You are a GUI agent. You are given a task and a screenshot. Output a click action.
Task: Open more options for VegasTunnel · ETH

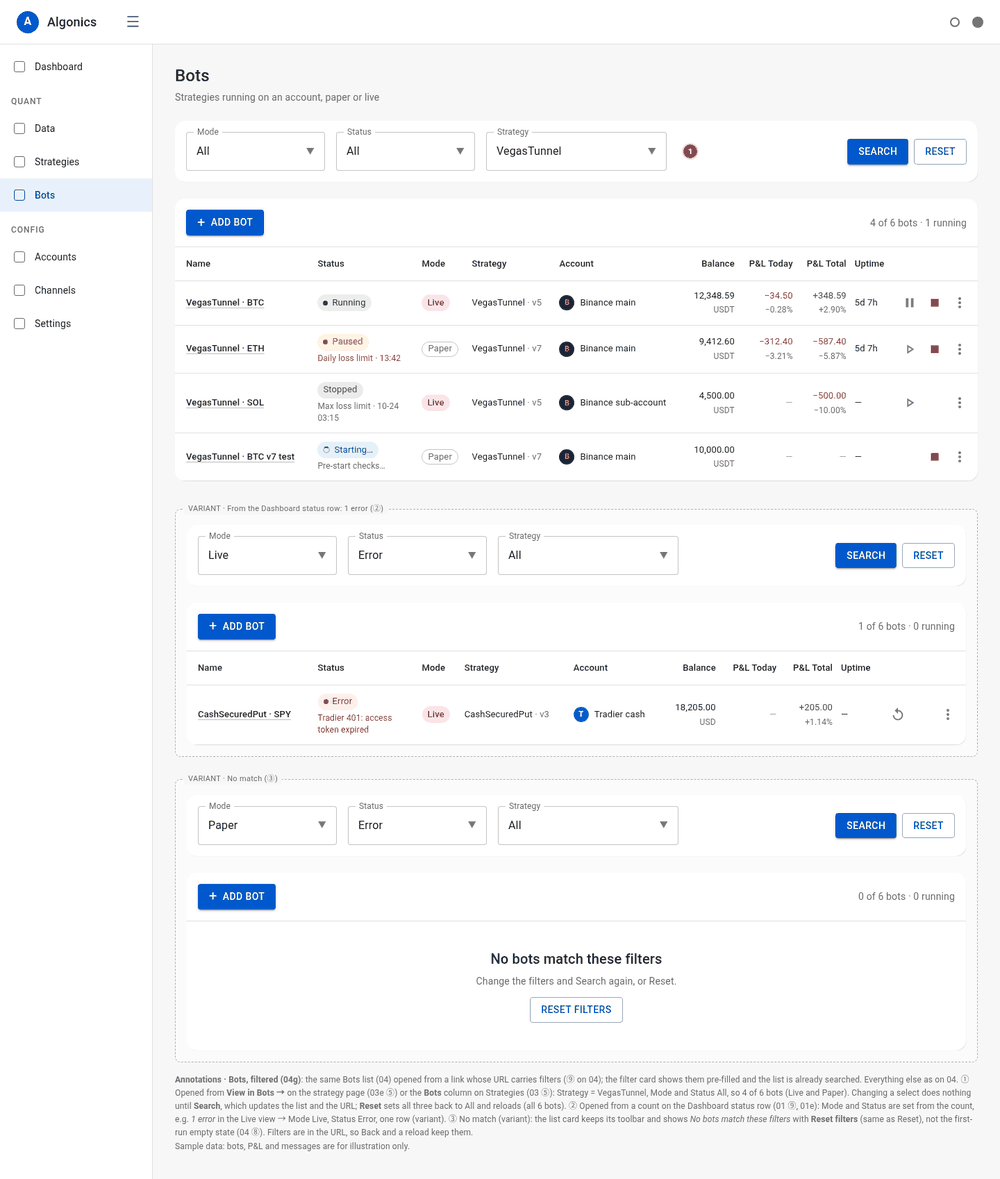[959, 349]
